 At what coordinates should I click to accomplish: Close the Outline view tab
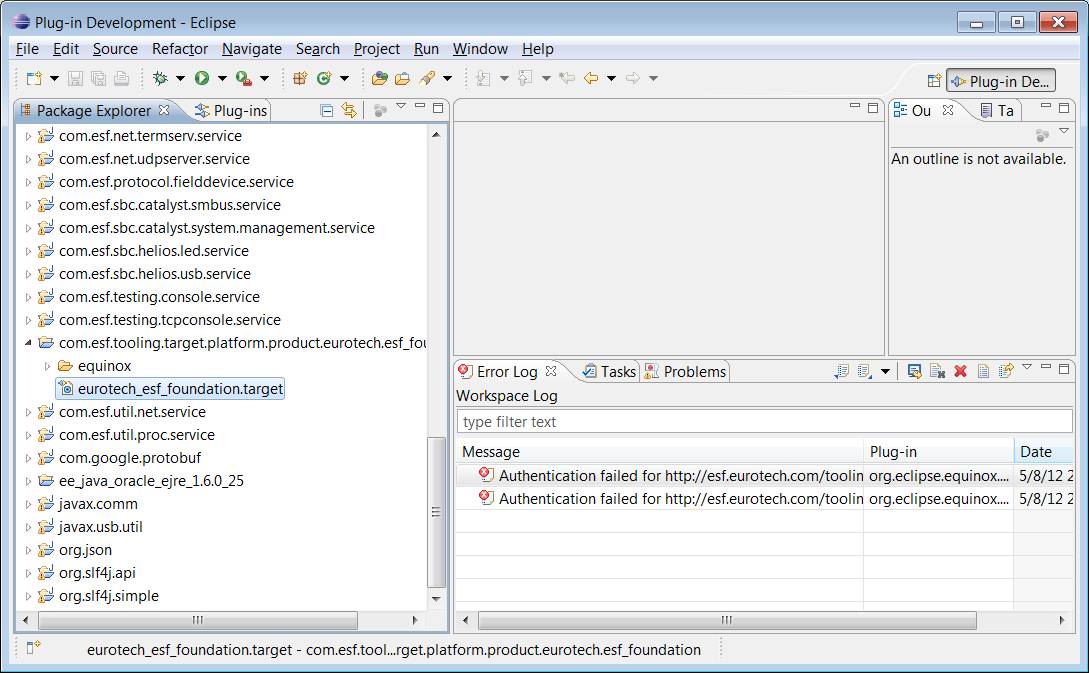pos(948,110)
